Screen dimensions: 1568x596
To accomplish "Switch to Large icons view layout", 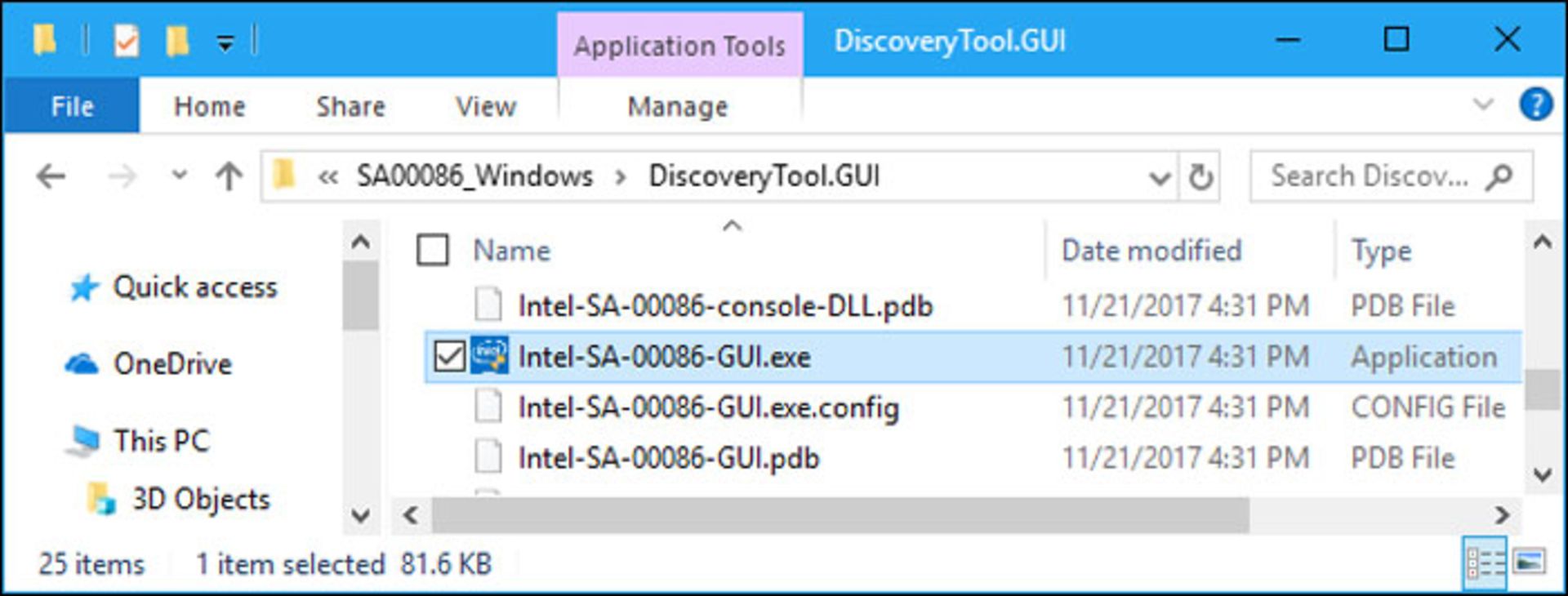I will click(1528, 563).
